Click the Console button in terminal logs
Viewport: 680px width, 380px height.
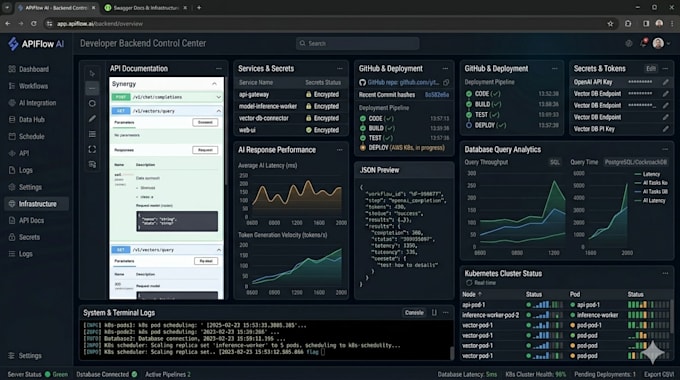pos(414,312)
